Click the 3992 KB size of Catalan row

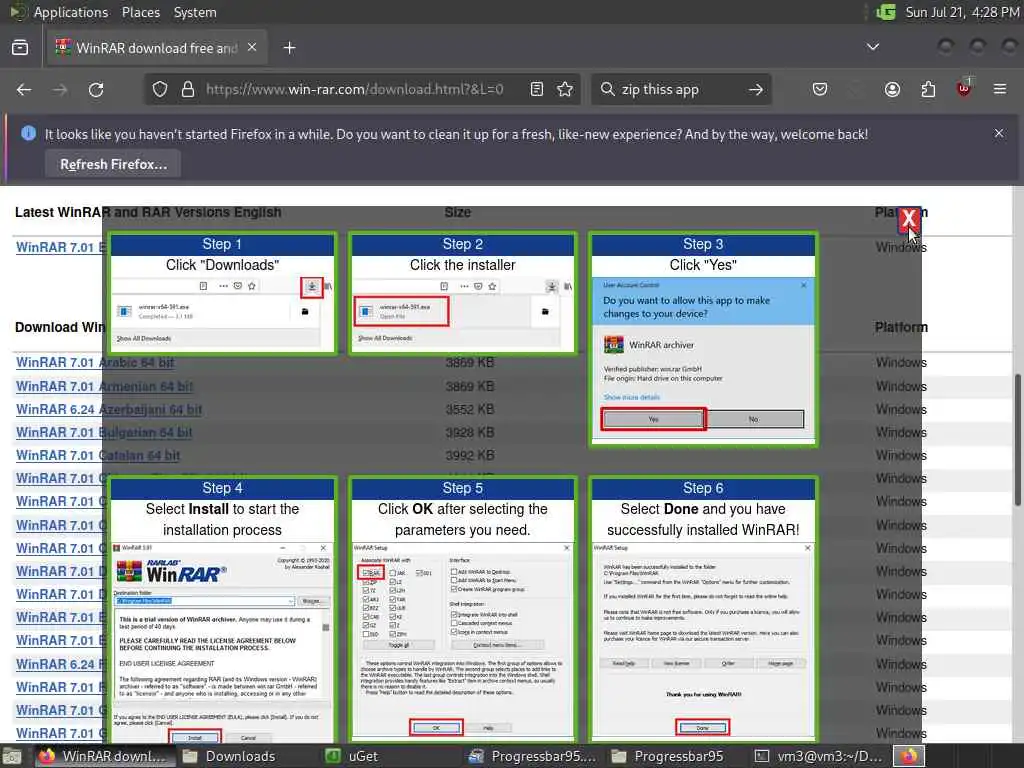[x=470, y=455]
